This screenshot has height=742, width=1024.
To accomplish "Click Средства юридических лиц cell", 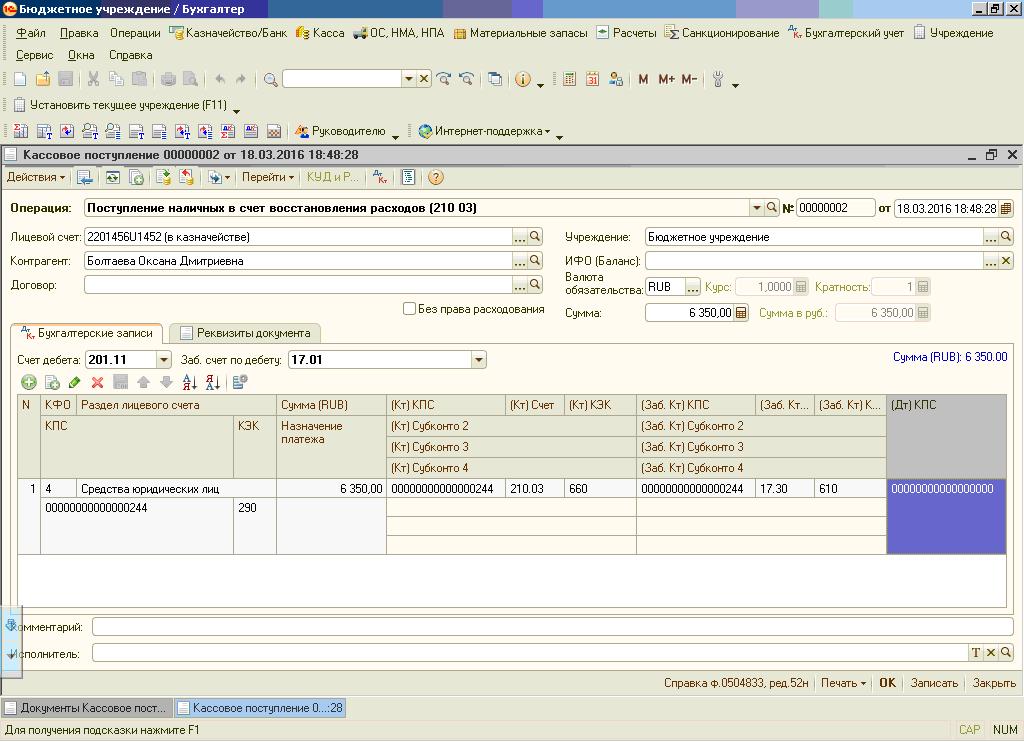I will click(x=176, y=489).
